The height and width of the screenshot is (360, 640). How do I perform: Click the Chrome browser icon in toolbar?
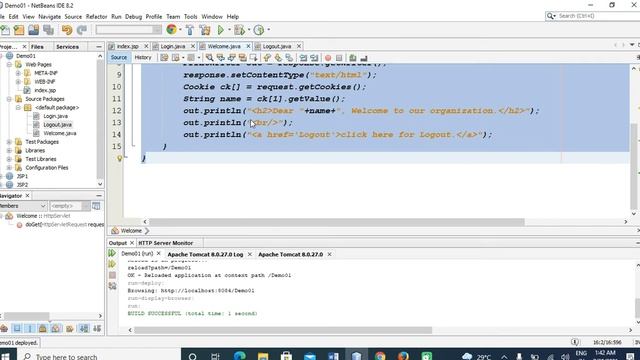click(171, 29)
